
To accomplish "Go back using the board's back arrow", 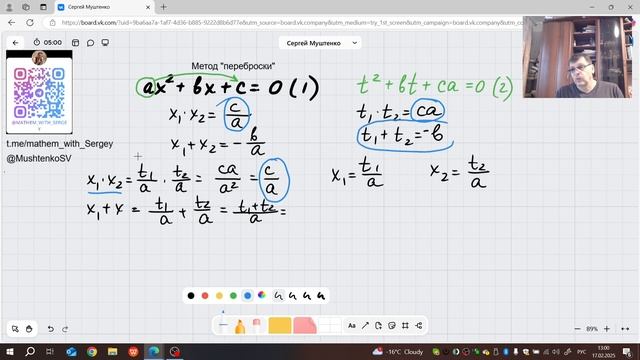I will (x=16, y=42).
